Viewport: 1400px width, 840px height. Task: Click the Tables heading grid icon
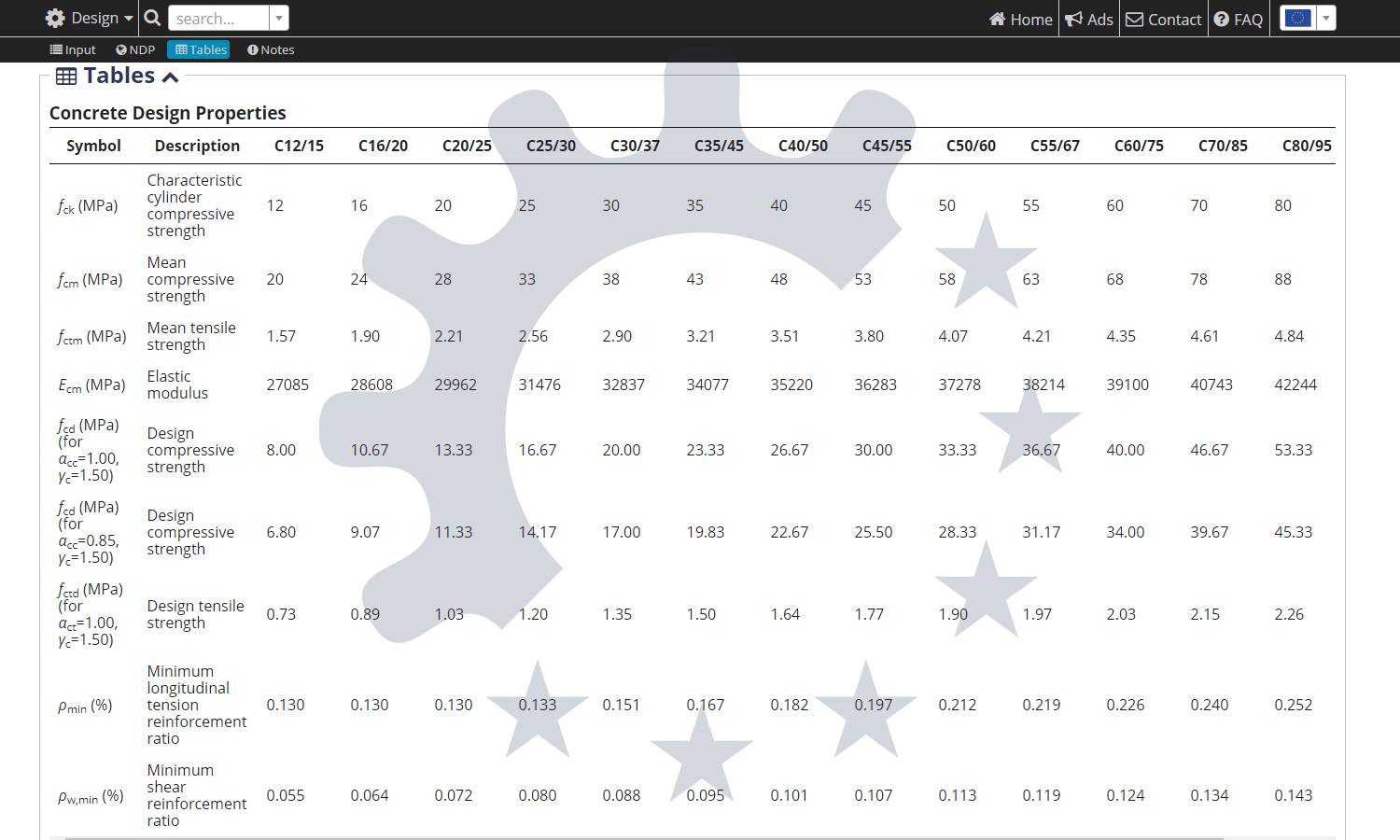click(66, 77)
